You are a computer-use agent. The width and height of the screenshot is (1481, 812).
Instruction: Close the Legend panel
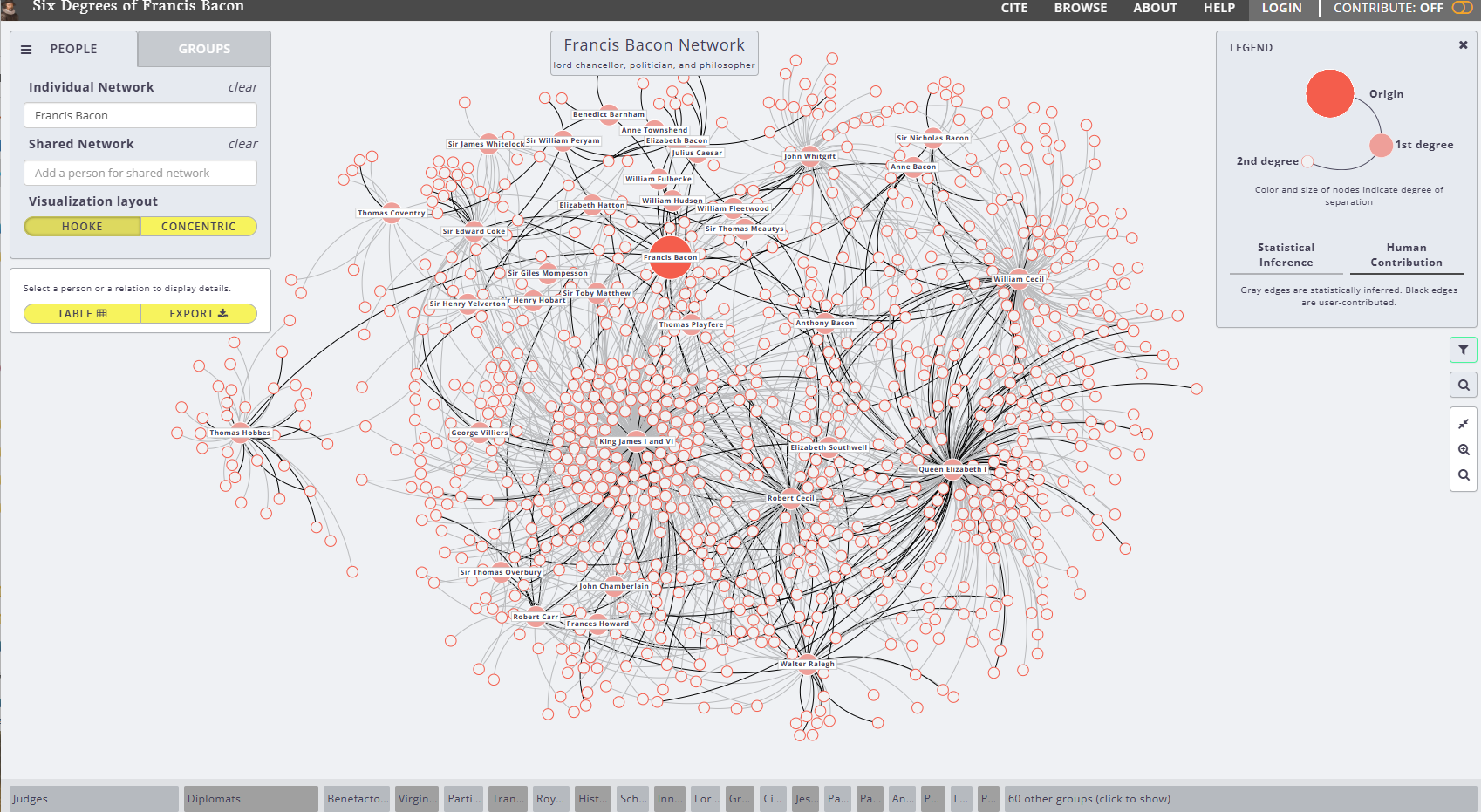pyautogui.click(x=1464, y=45)
